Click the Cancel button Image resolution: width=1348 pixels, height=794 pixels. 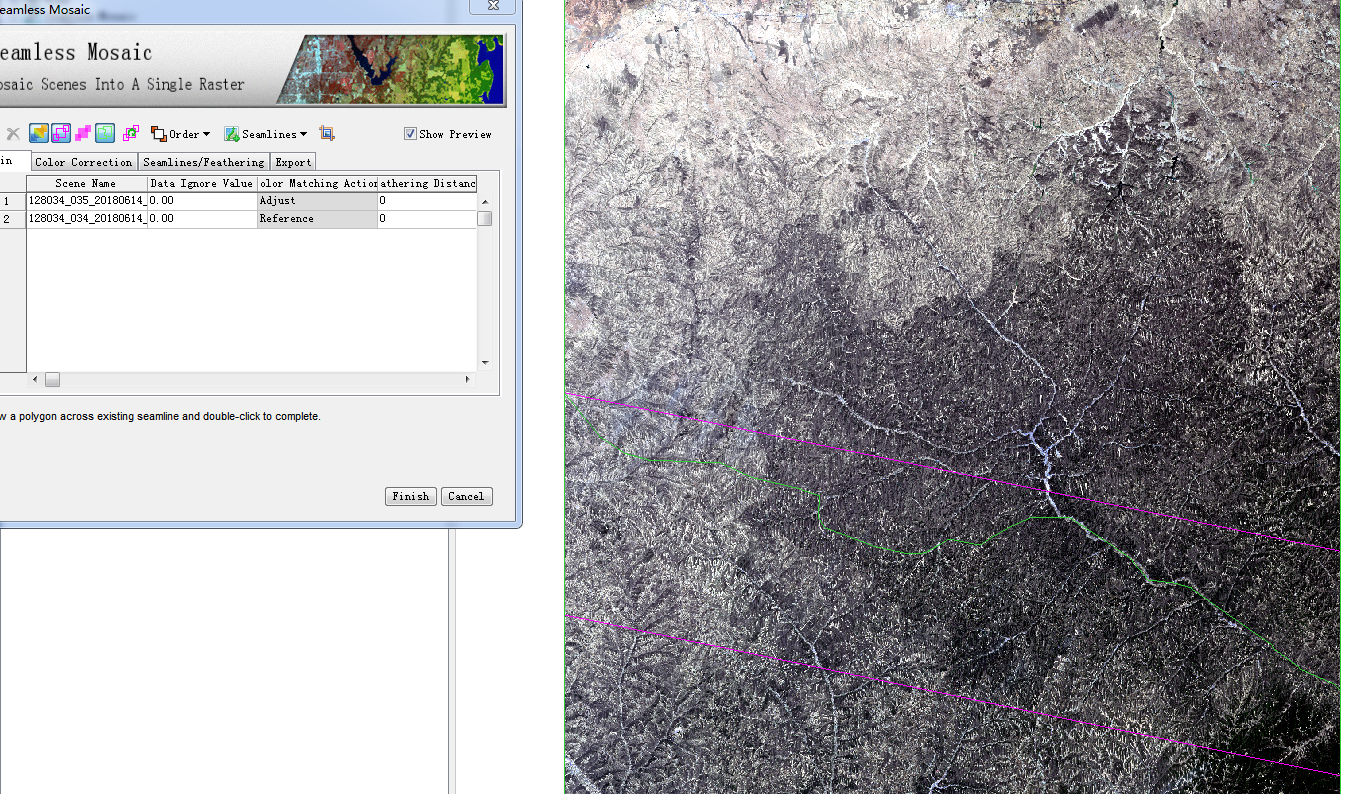(x=466, y=496)
